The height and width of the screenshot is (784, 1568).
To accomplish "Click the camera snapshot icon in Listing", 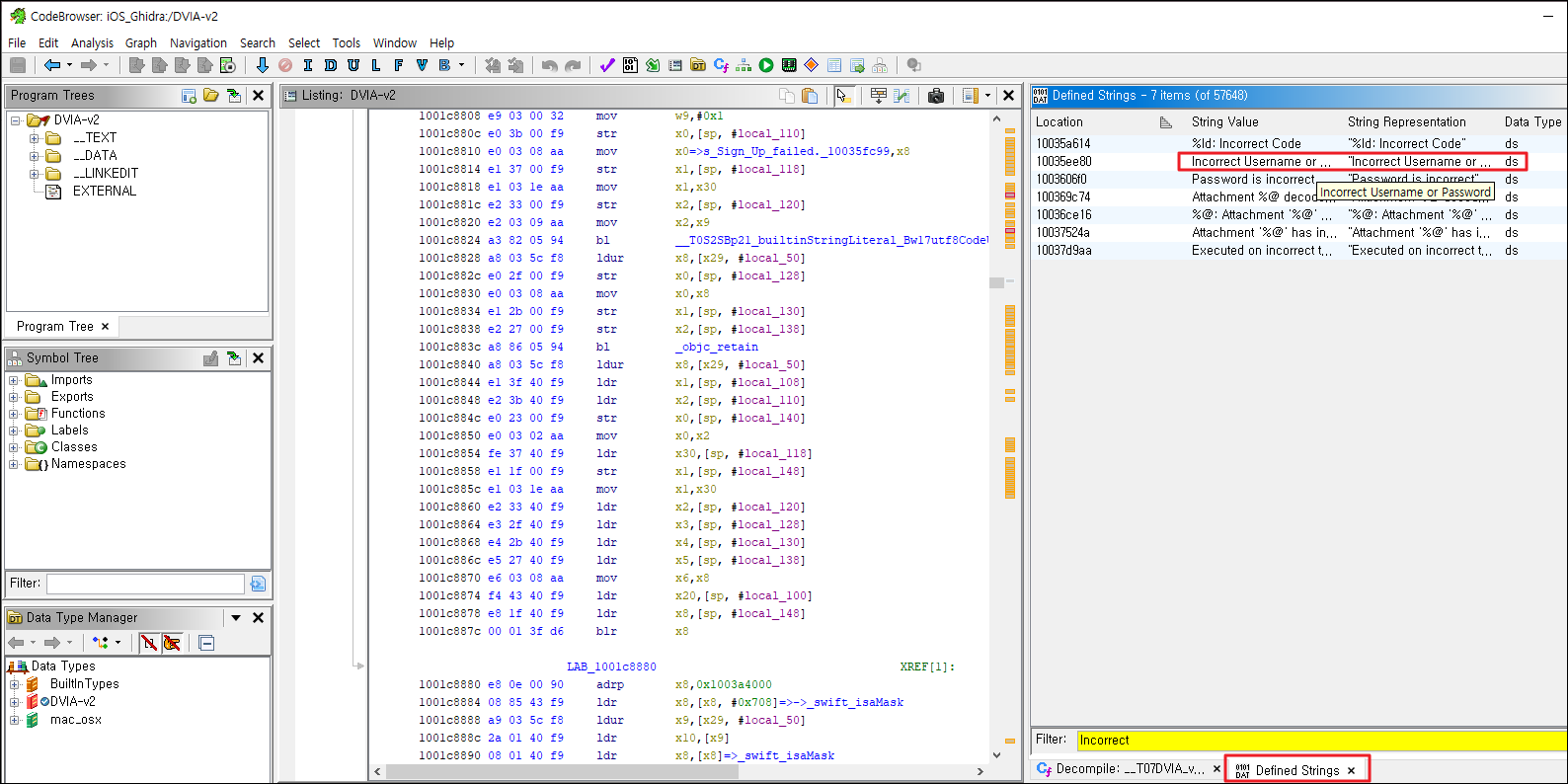I will point(936,96).
